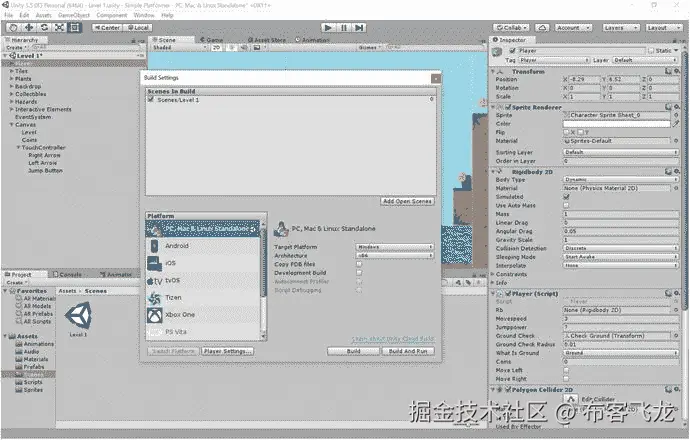Click the Mass value field

(x=620, y=214)
